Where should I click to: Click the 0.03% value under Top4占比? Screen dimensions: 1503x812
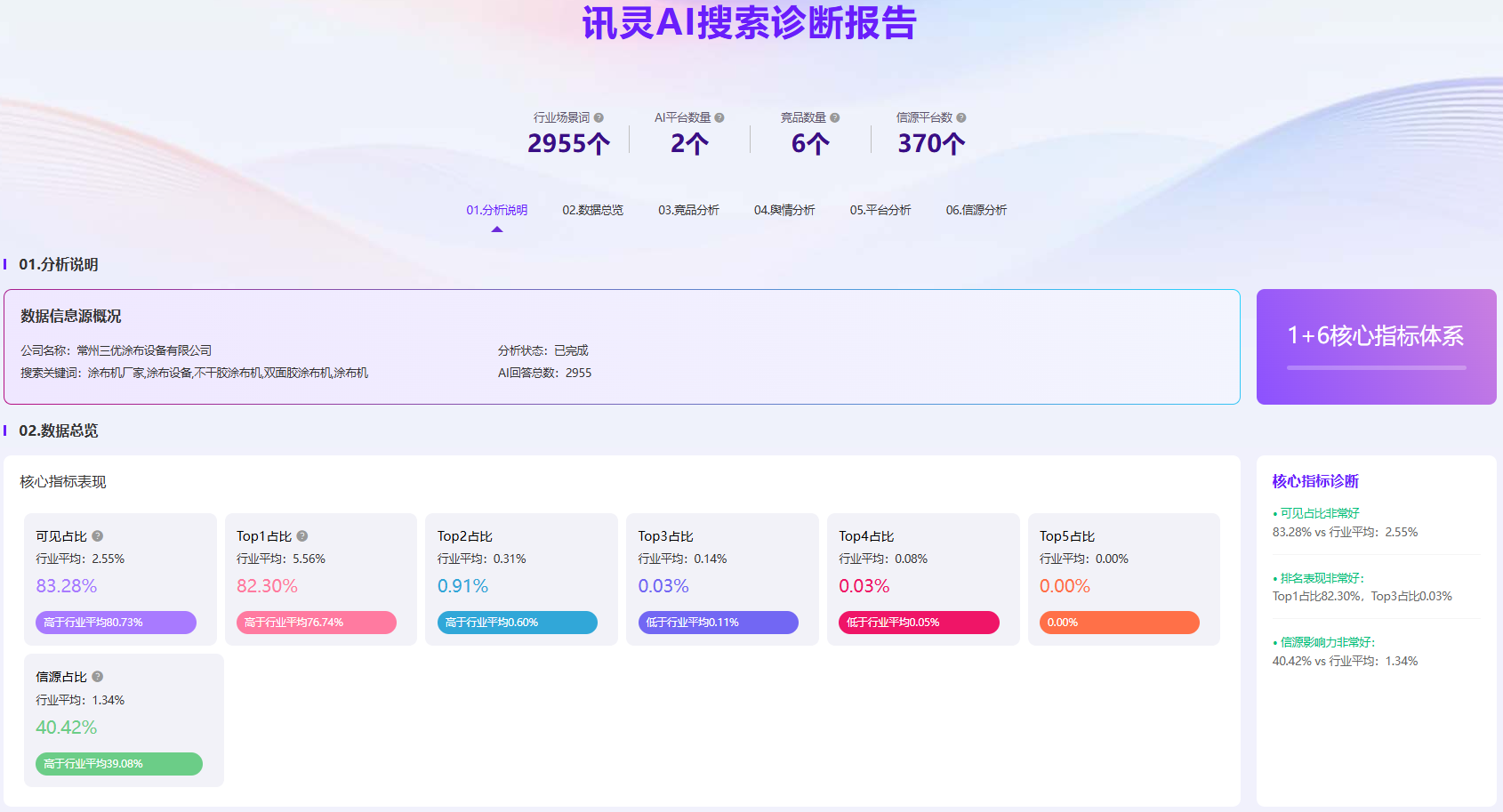pos(864,586)
